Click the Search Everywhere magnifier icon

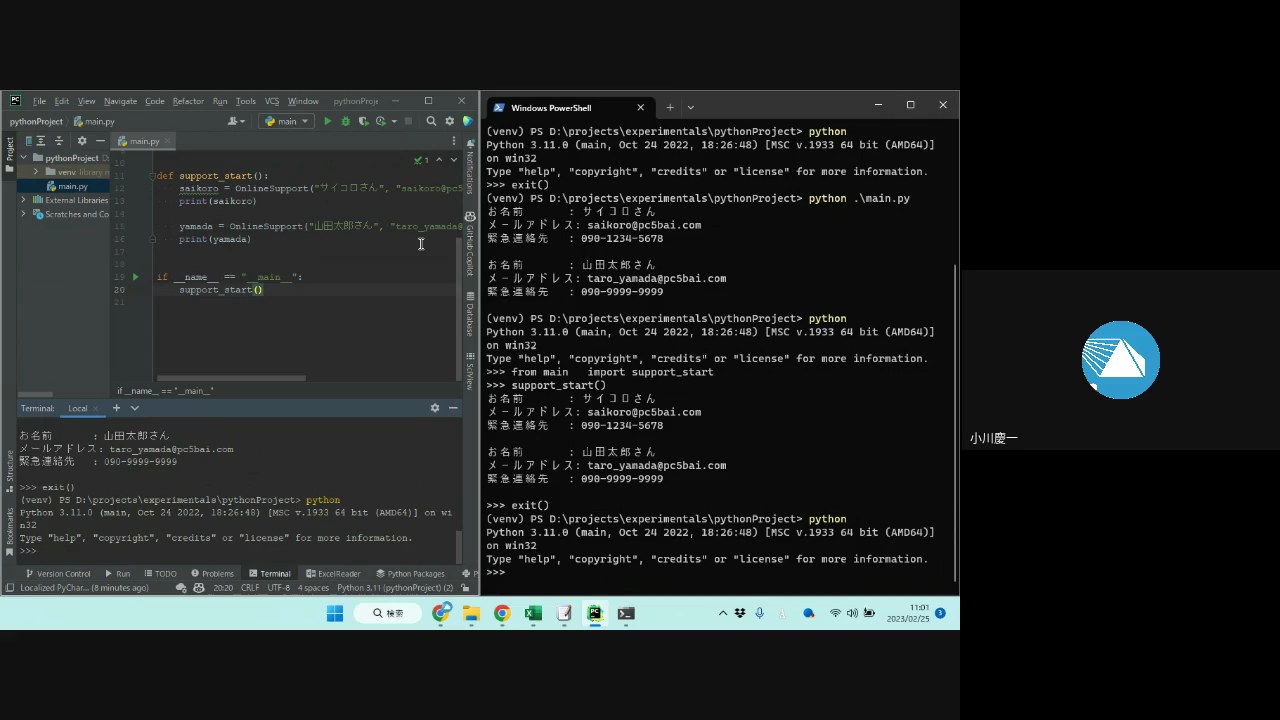(x=431, y=121)
